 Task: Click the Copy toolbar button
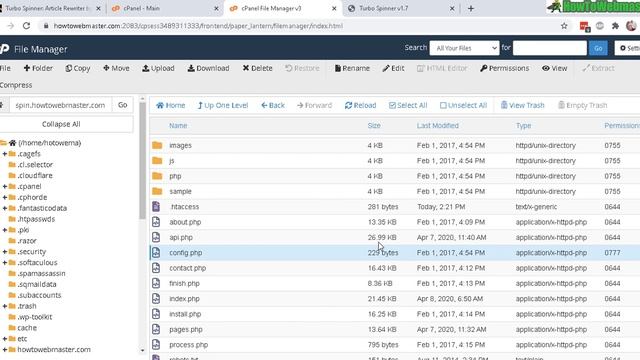tap(78, 68)
